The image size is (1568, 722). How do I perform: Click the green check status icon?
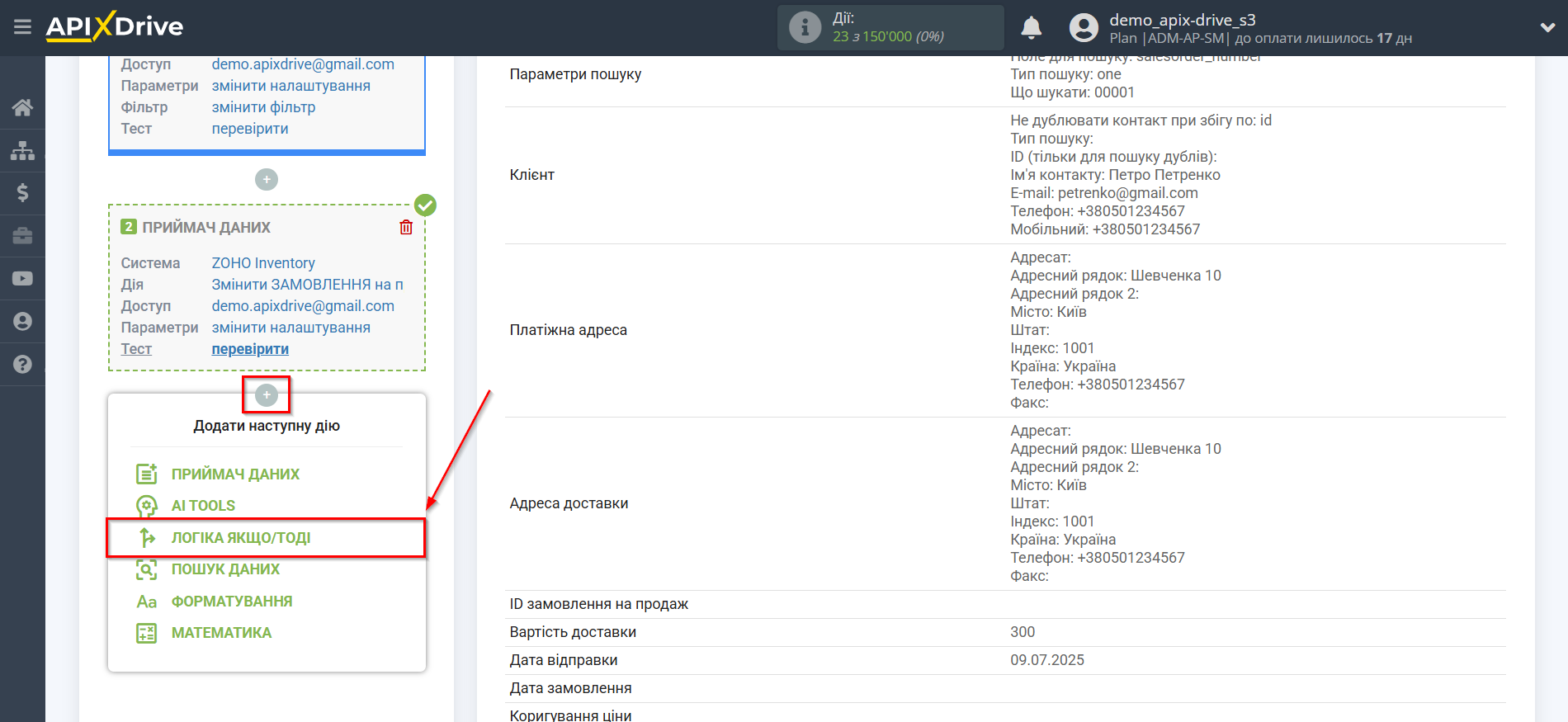click(425, 205)
